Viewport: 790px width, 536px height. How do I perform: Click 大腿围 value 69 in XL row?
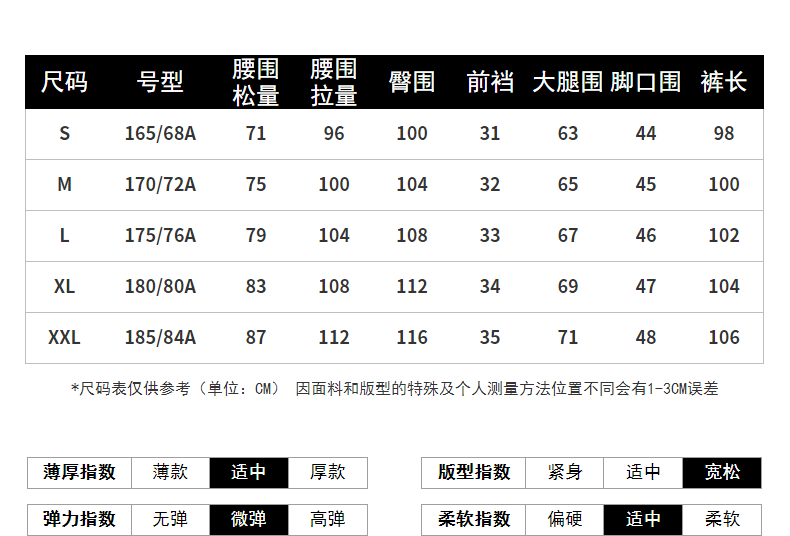click(568, 286)
